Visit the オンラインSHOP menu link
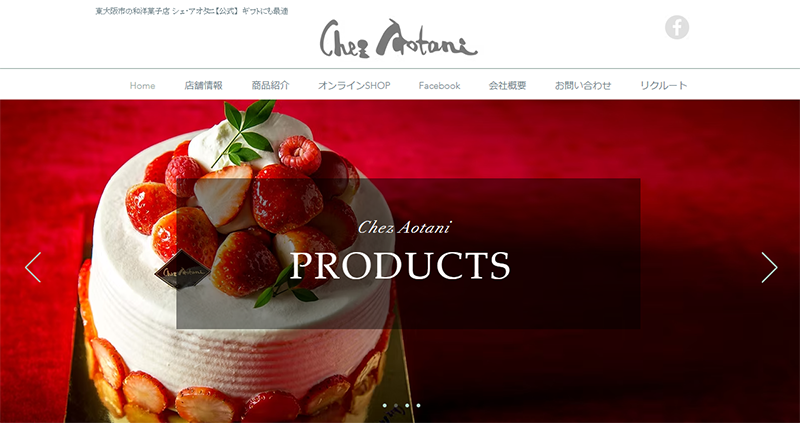 tap(354, 86)
